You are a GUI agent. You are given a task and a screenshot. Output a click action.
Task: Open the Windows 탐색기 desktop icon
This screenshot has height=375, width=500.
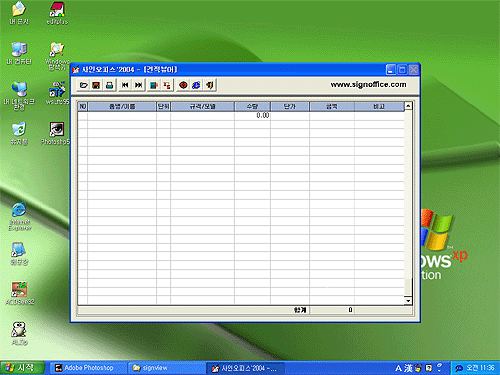(57, 56)
